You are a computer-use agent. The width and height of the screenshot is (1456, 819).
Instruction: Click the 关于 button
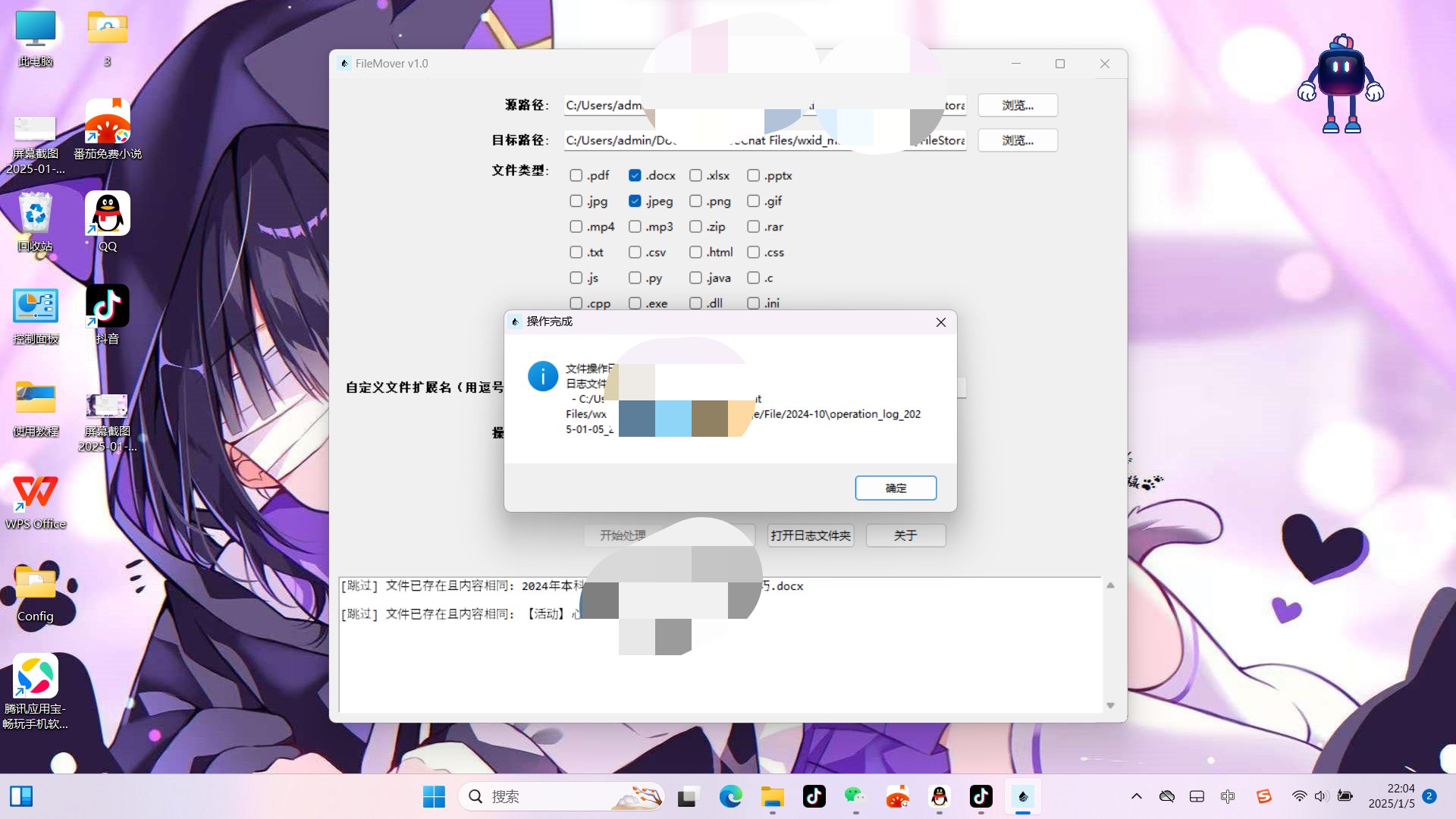click(905, 535)
